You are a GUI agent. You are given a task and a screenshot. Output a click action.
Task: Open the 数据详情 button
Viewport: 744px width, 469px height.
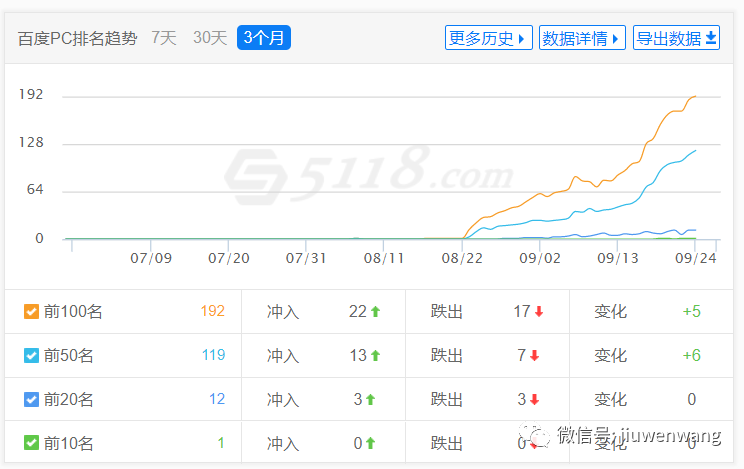click(582, 38)
